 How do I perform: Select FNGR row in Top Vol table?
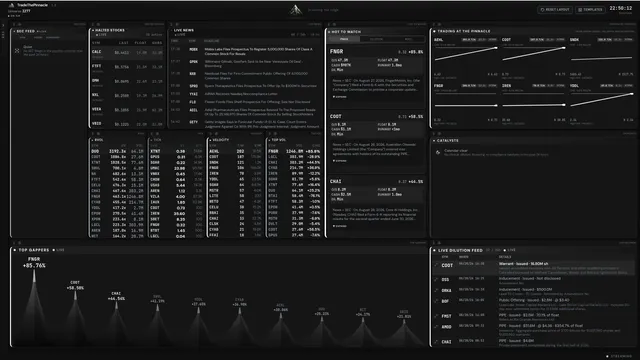click(294, 151)
